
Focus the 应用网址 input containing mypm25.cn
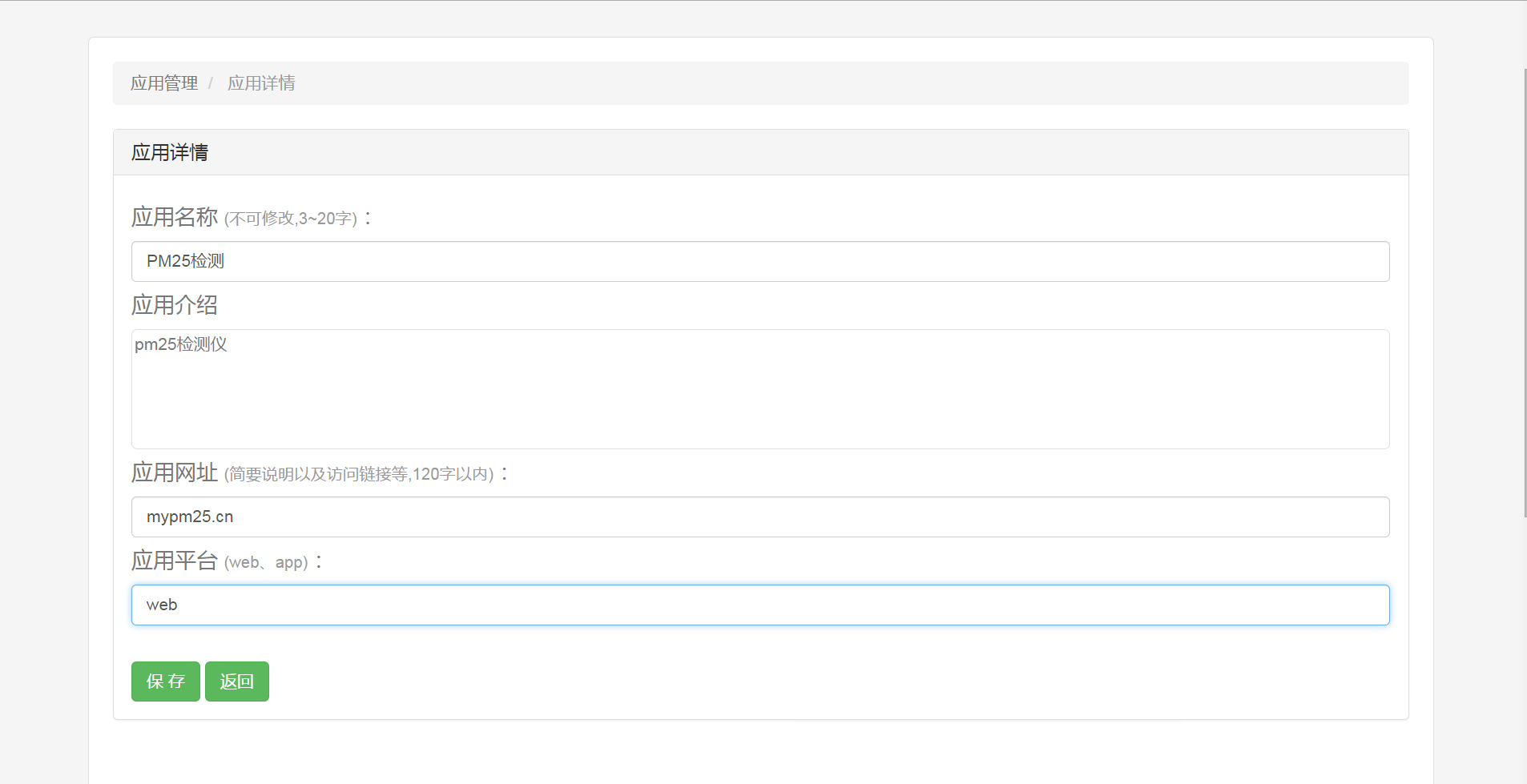pos(759,517)
